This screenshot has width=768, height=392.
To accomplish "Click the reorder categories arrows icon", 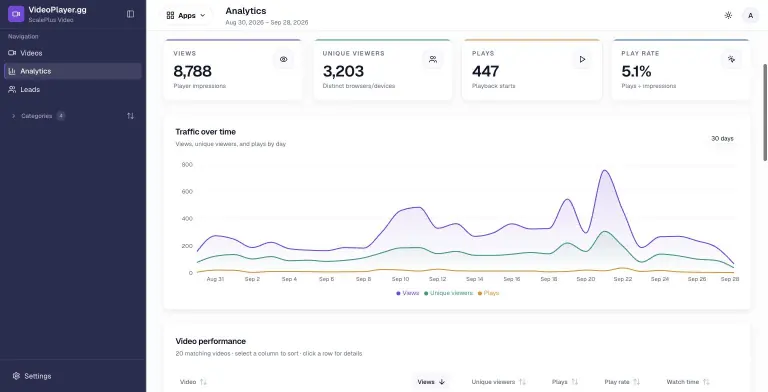I will tap(130, 116).
